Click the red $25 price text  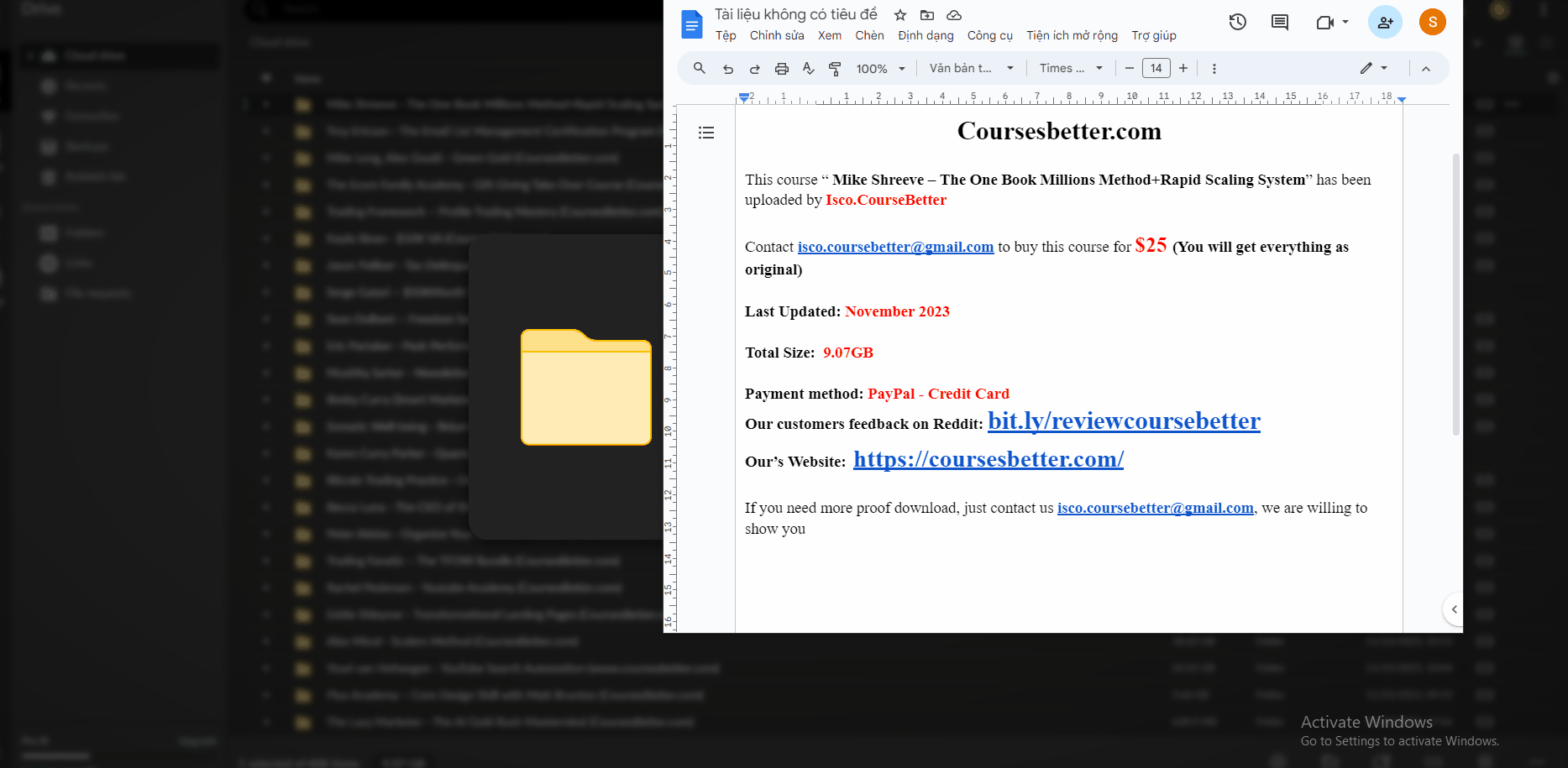pos(1151,245)
